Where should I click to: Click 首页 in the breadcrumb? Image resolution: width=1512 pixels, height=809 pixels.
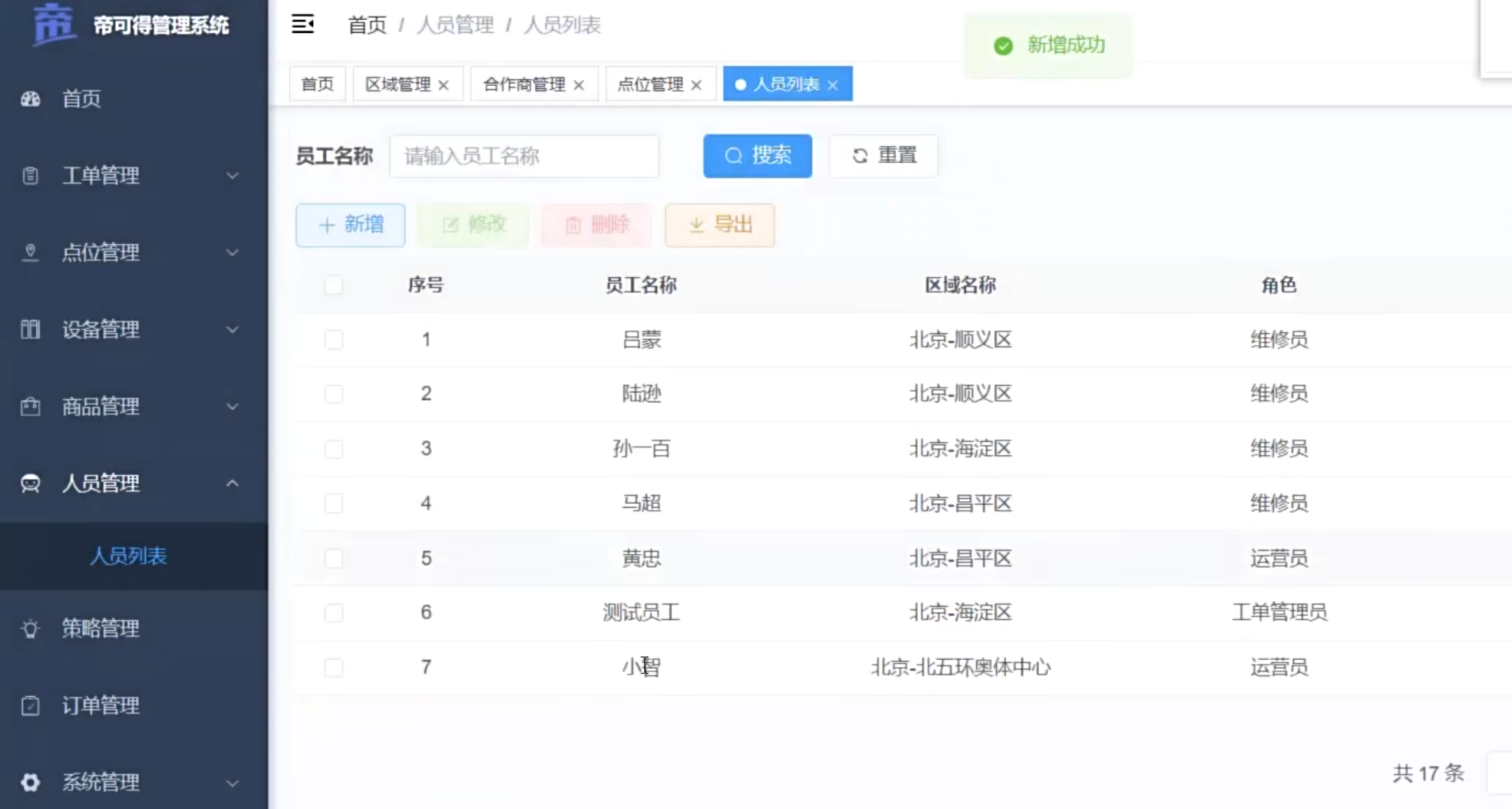[x=367, y=26]
